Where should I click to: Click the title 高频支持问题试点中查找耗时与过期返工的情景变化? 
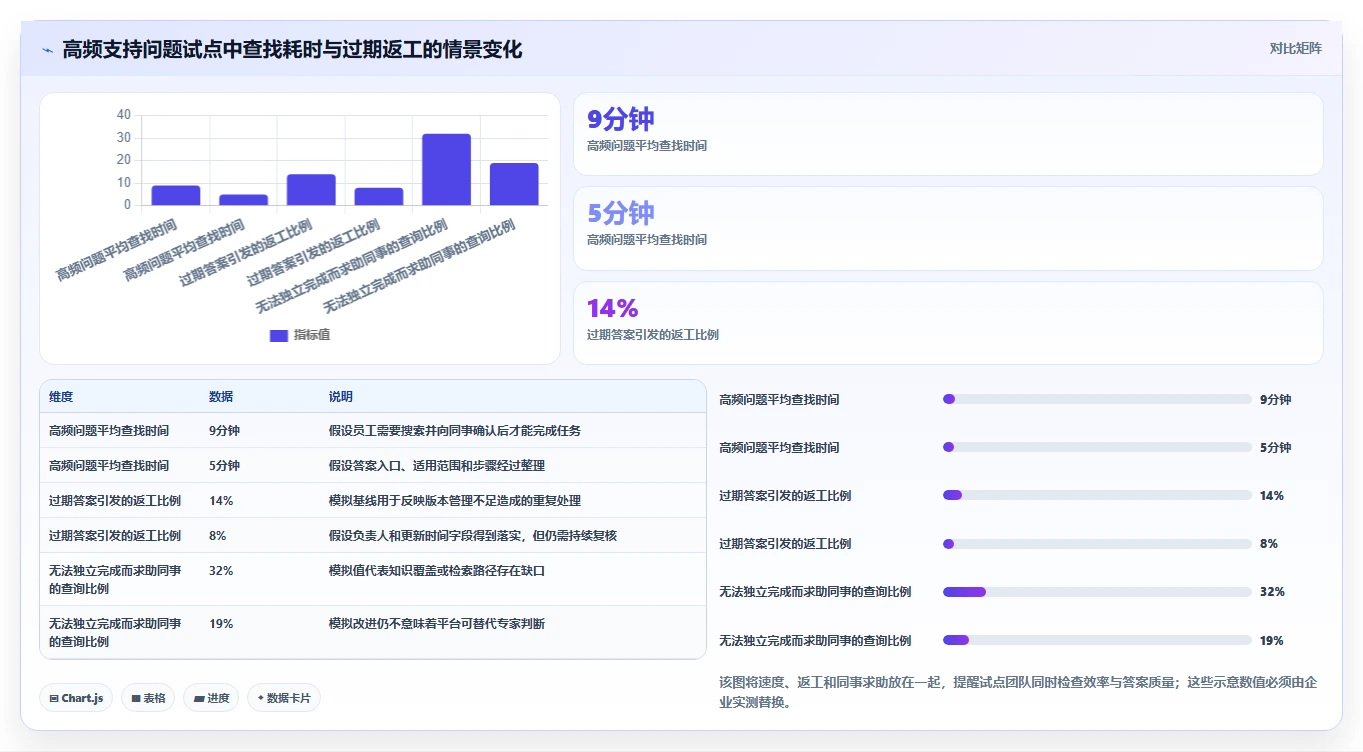292,49
